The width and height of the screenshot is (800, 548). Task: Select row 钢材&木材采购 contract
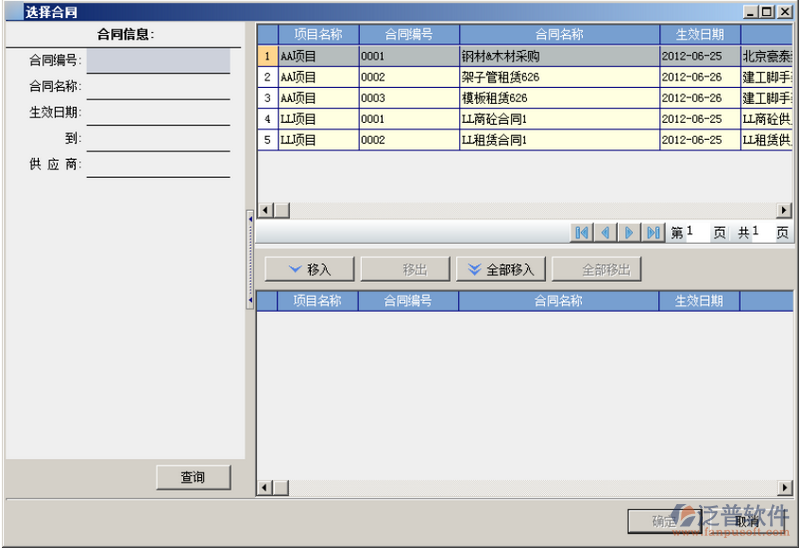[x=559, y=56]
